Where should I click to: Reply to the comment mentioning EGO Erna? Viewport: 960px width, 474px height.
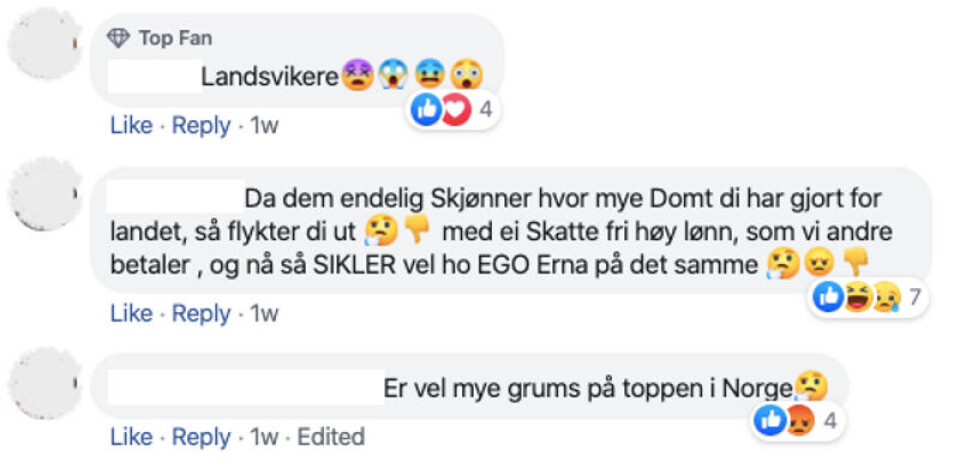click(201, 313)
